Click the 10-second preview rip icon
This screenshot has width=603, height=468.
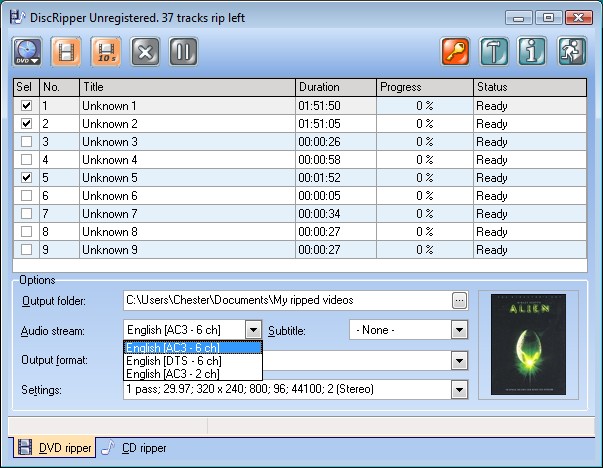pyautogui.click(x=105, y=51)
